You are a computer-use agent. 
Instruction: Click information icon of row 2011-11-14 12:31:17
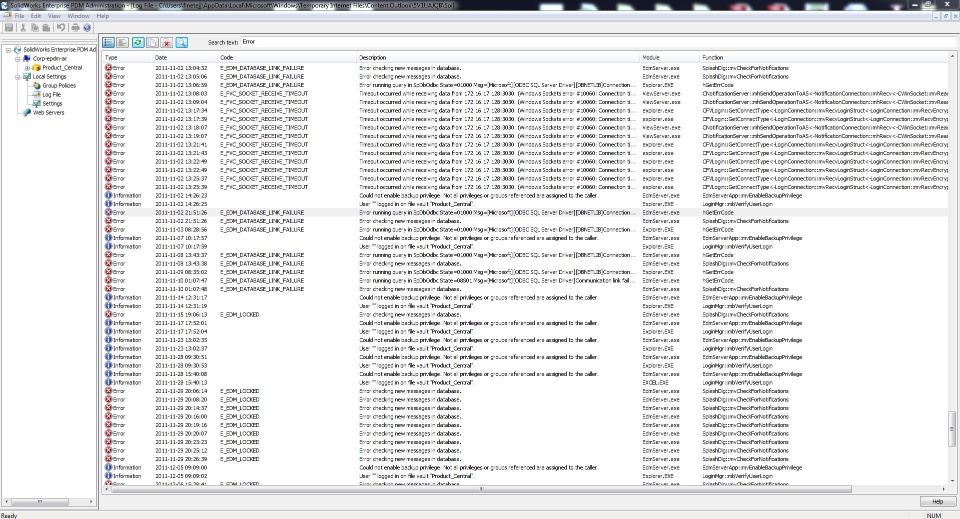click(108, 297)
